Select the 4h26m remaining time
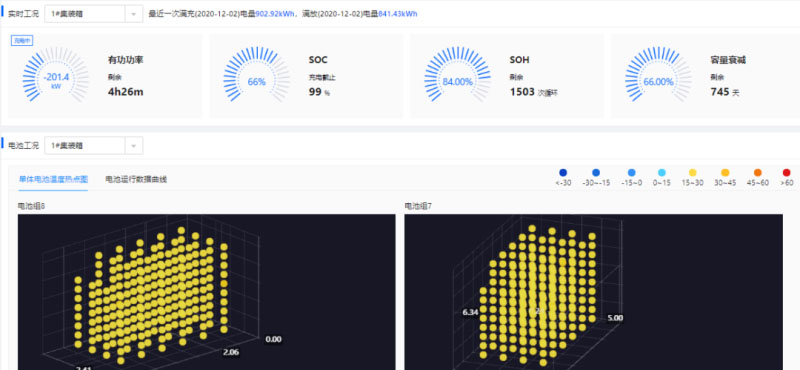Image resolution: width=800 pixels, height=370 pixels. click(126, 92)
